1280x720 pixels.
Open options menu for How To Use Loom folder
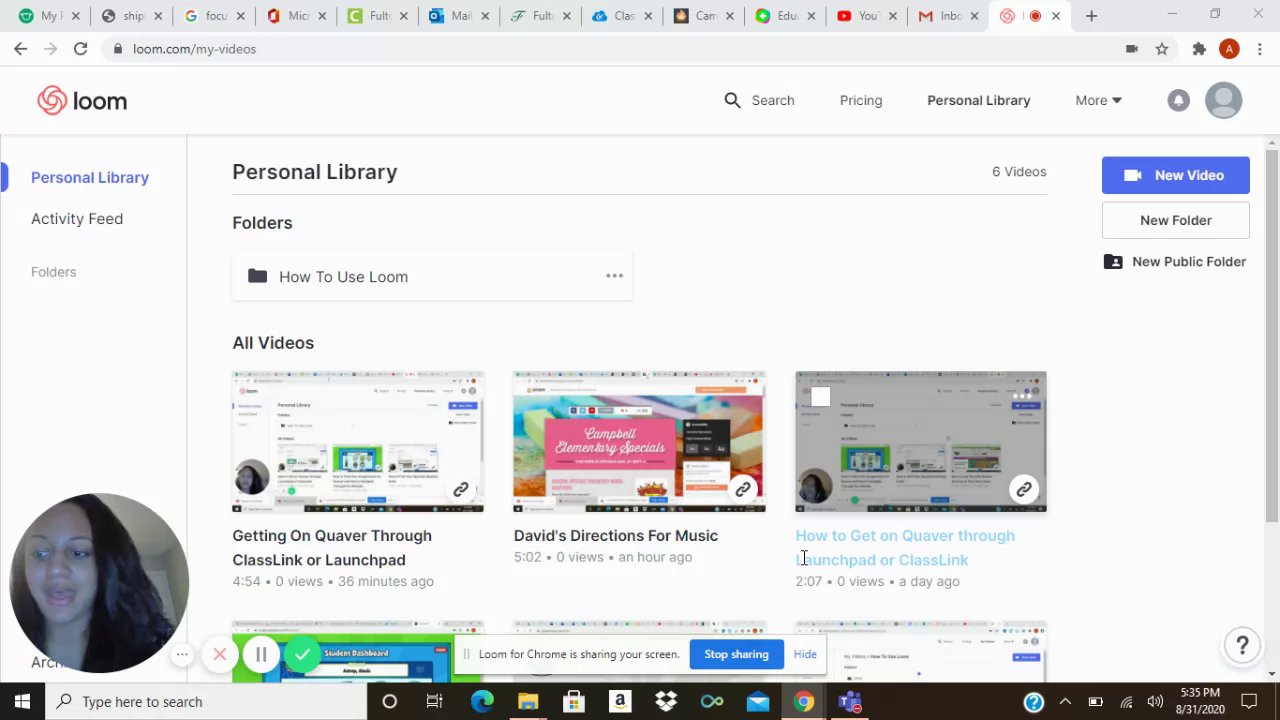point(614,276)
